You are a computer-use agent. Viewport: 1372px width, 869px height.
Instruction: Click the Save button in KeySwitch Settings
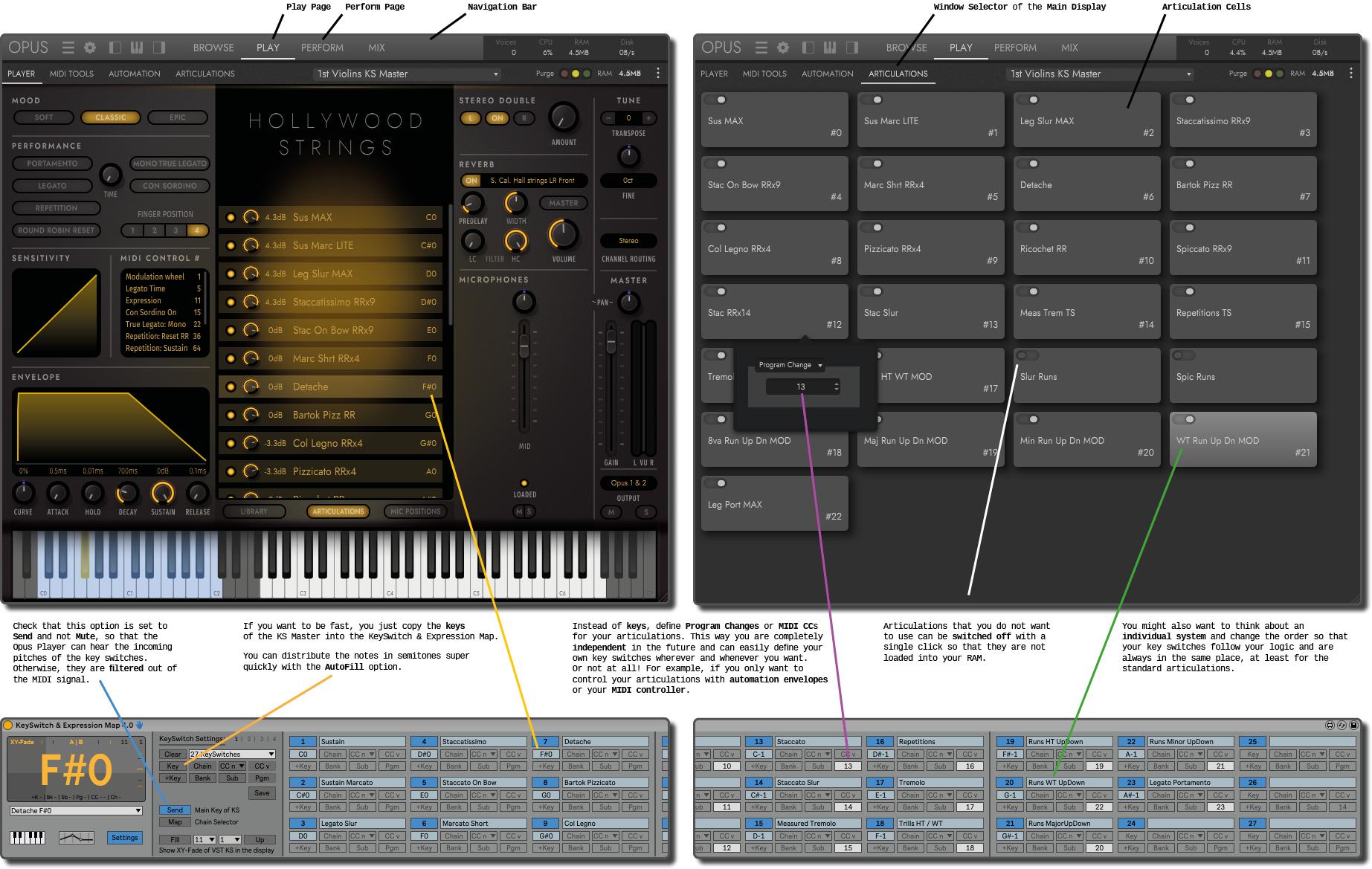click(x=262, y=793)
